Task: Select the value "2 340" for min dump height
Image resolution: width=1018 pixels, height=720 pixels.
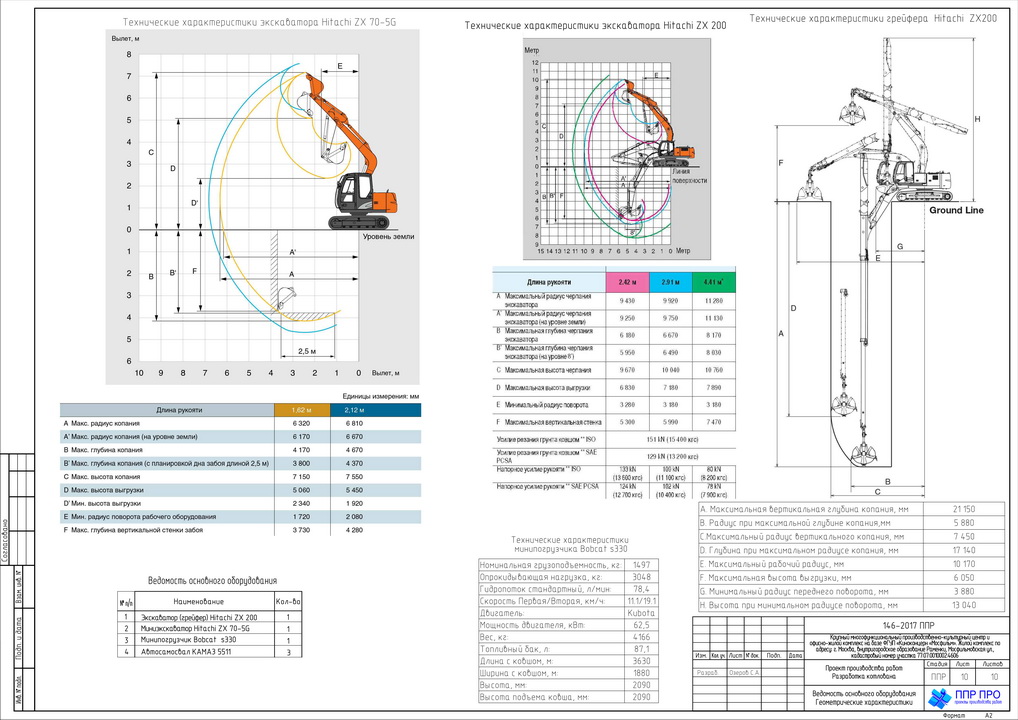Action: tap(301, 503)
